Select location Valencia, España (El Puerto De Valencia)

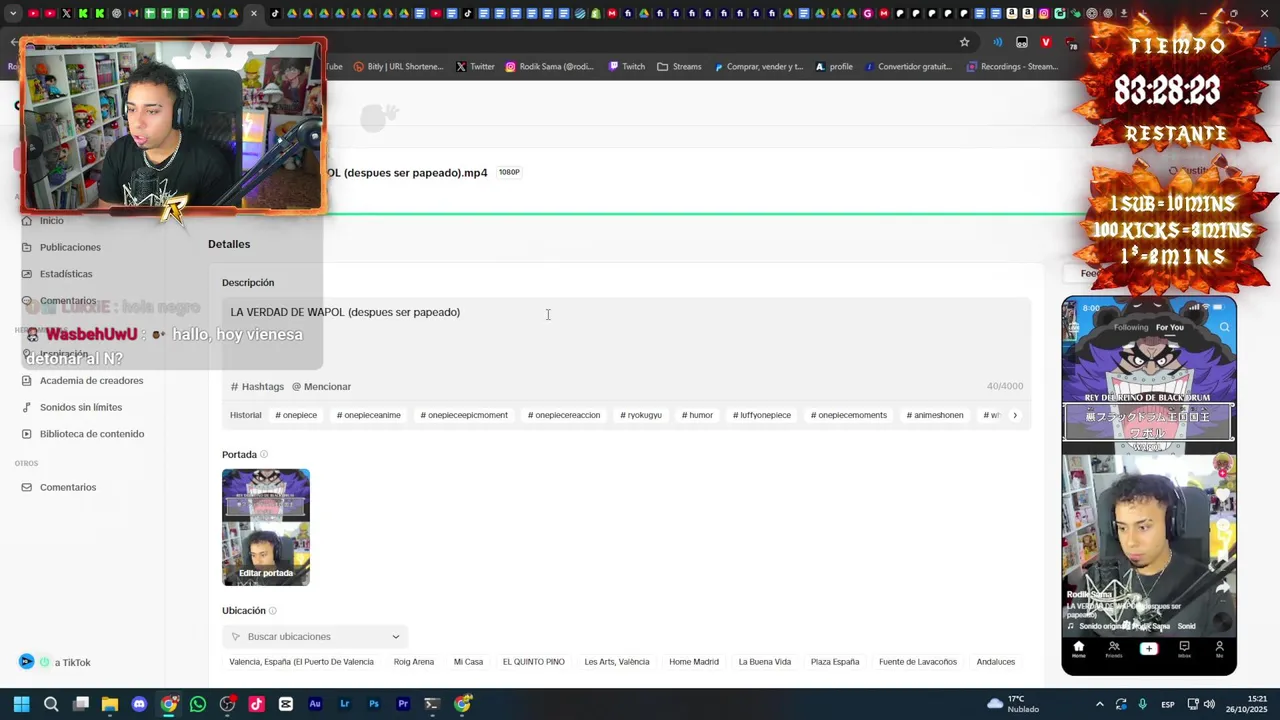pyautogui.click(x=301, y=662)
